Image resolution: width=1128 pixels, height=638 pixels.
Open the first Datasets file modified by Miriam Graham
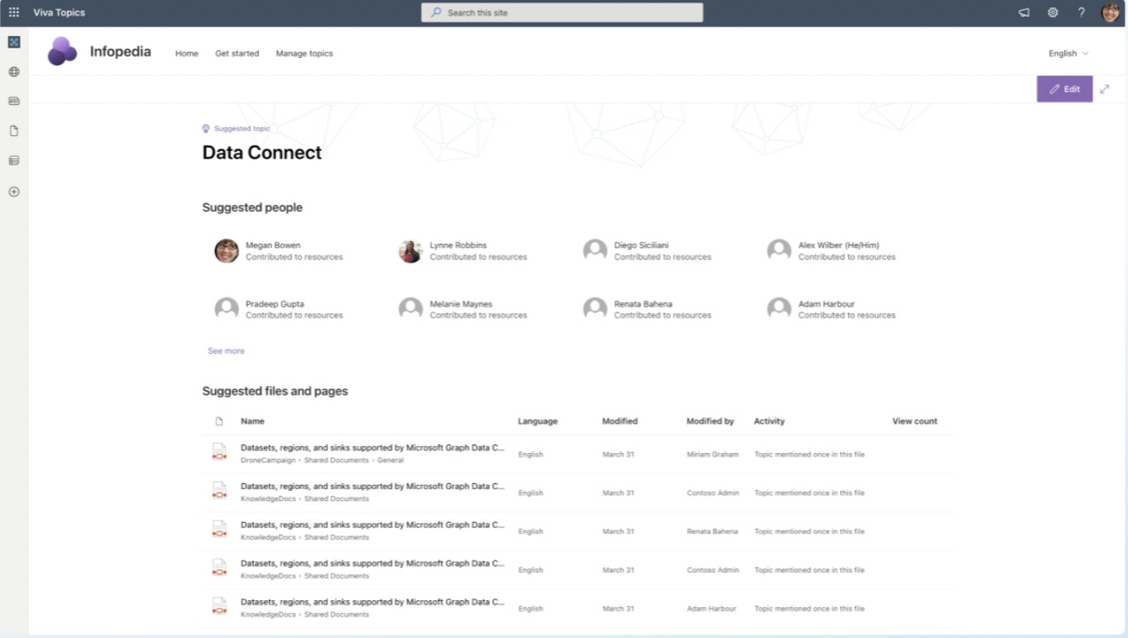[372, 448]
